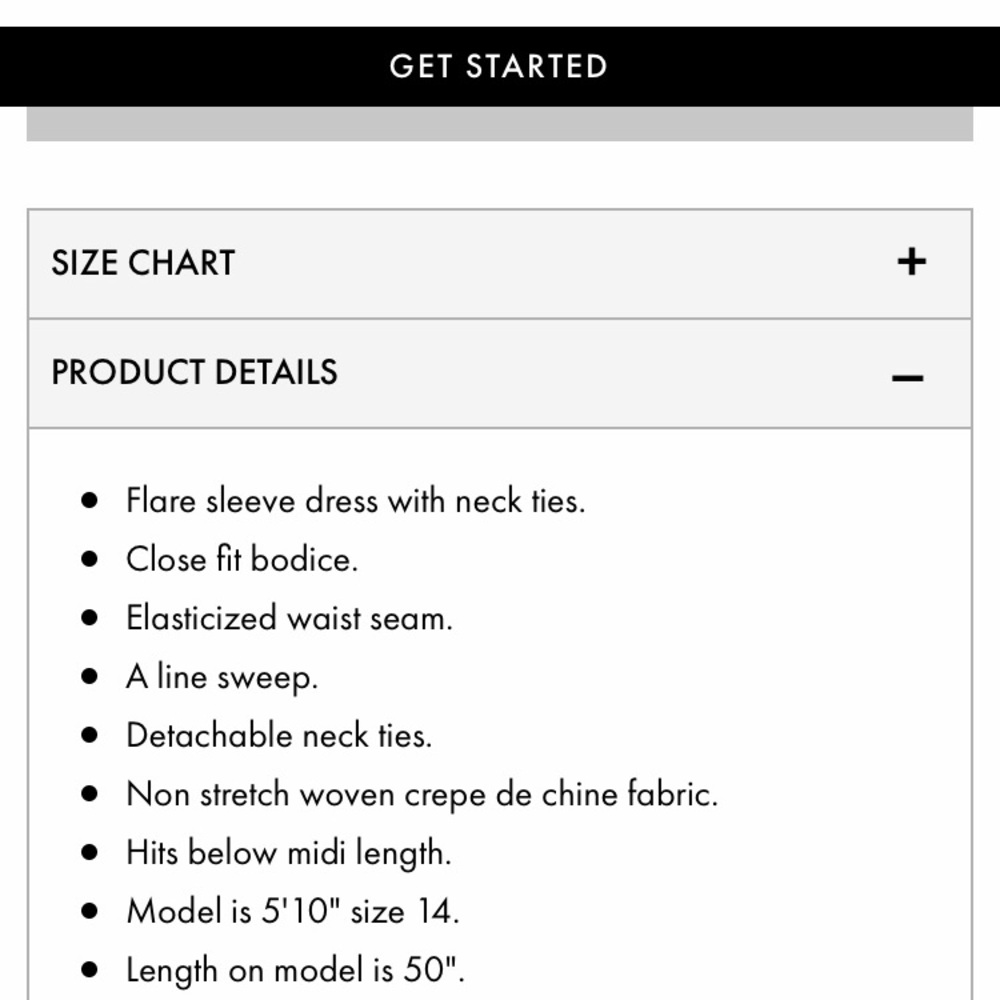The width and height of the screenshot is (1000, 1000).
Task: Click the 'Elasticized waist seam' line
Action: (x=289, y=618)
